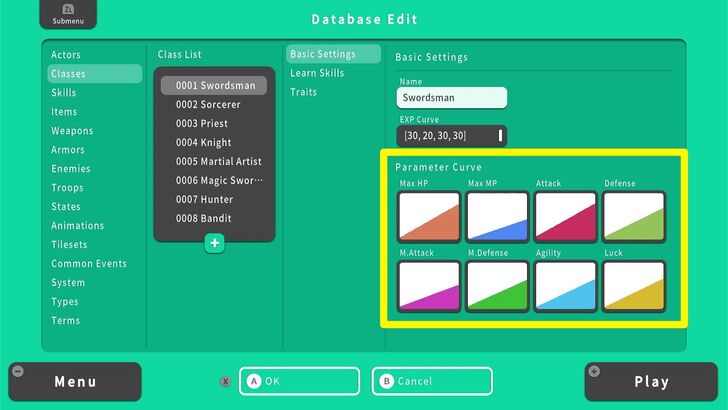
Task: Click the Cancel button
Action: coord(432,381)
